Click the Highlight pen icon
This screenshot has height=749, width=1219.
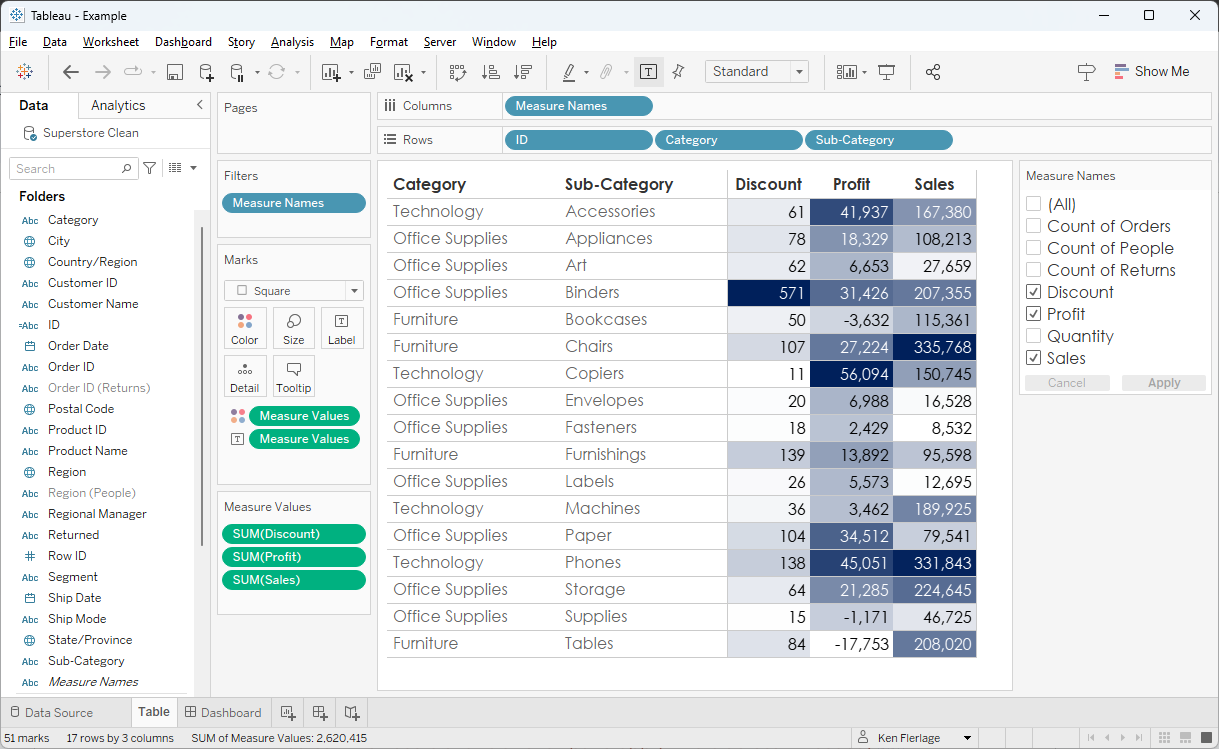pyautogui.click(x=568, y=72)
